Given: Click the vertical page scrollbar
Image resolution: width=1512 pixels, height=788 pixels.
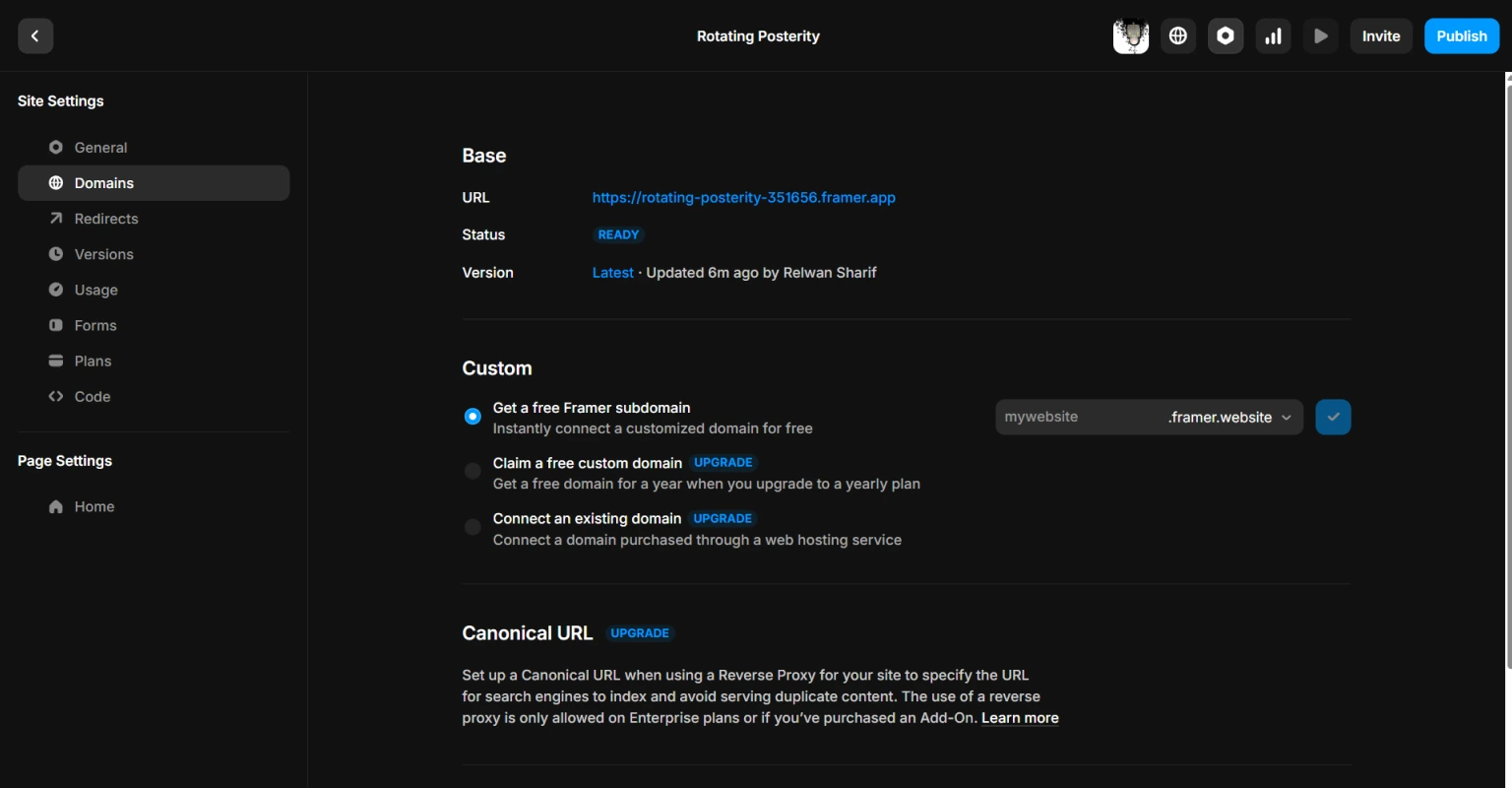Looking at the screenshot, I should (x=1508, y=374).
